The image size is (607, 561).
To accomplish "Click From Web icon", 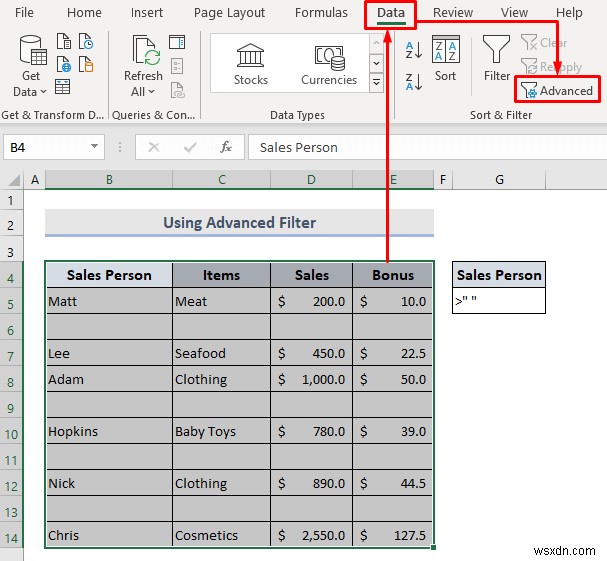I will click(63, 64).
